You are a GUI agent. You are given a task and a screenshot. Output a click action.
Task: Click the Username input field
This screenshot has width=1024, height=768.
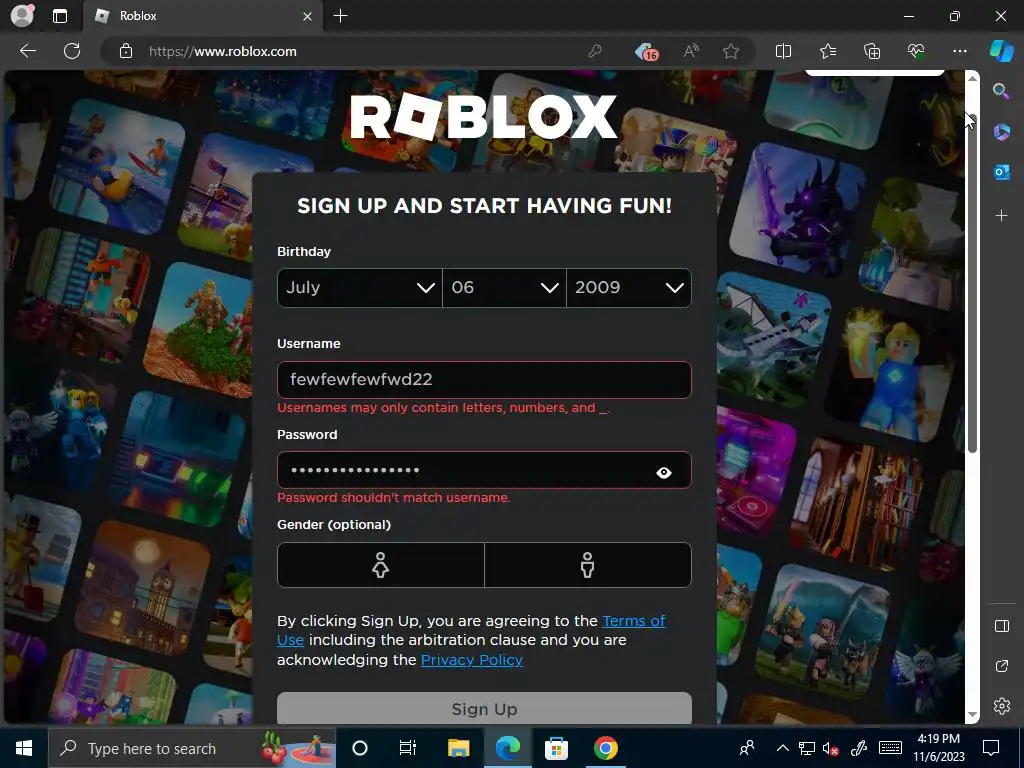(484, 379)
